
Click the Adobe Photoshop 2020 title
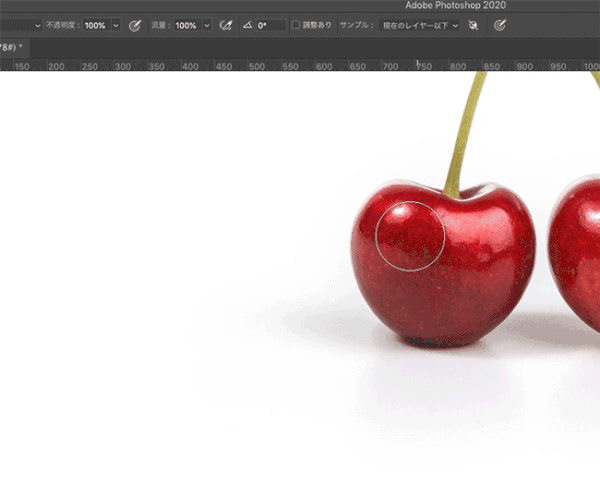(456, 5)
